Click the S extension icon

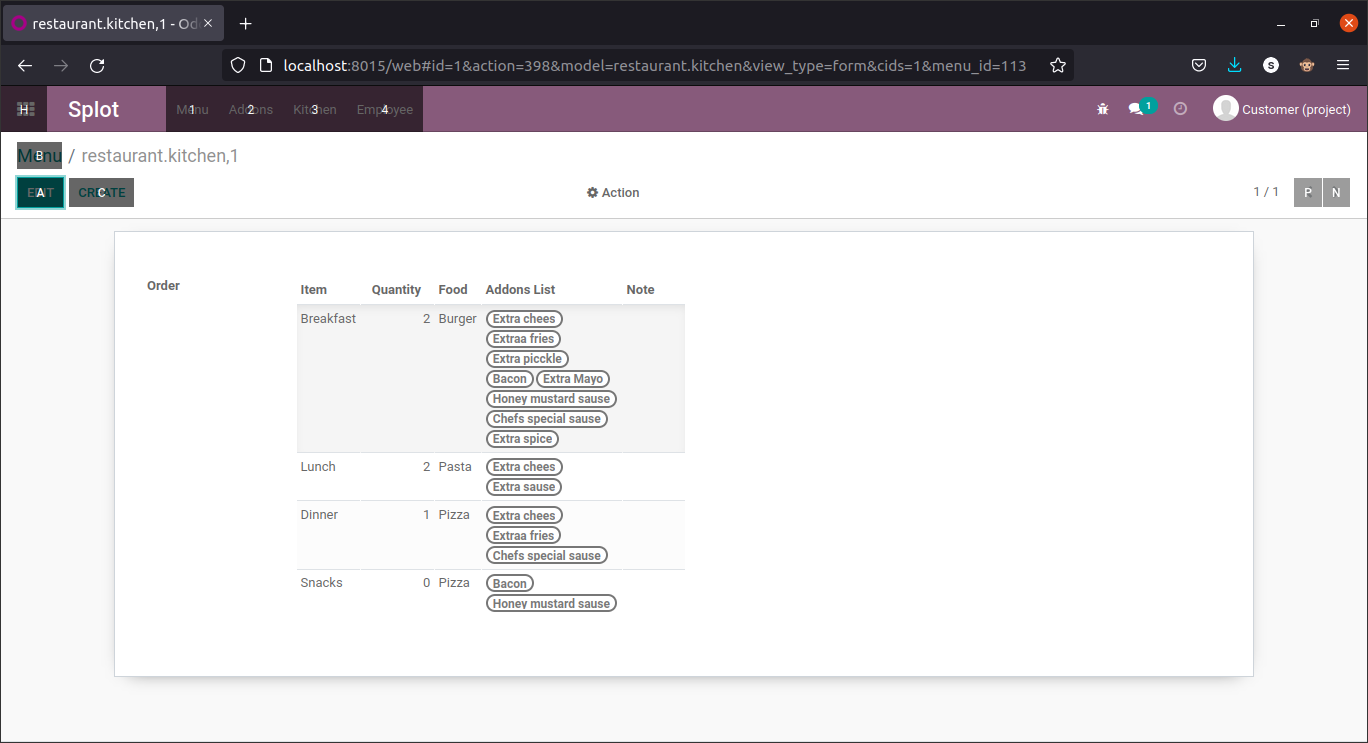tap(1271, 65)
